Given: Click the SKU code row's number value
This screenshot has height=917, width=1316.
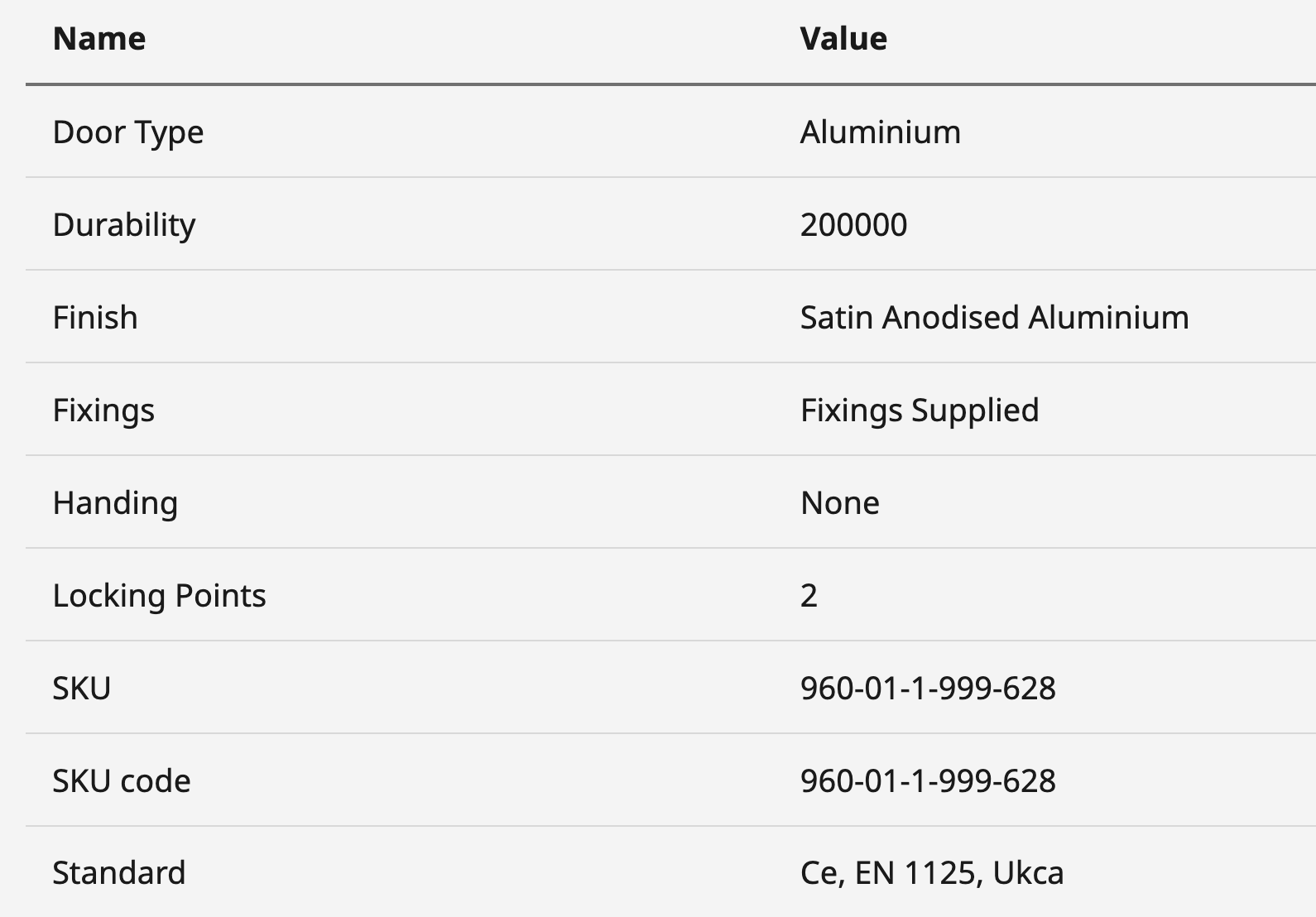Looking at the screenshot, I should coord(928,781).
